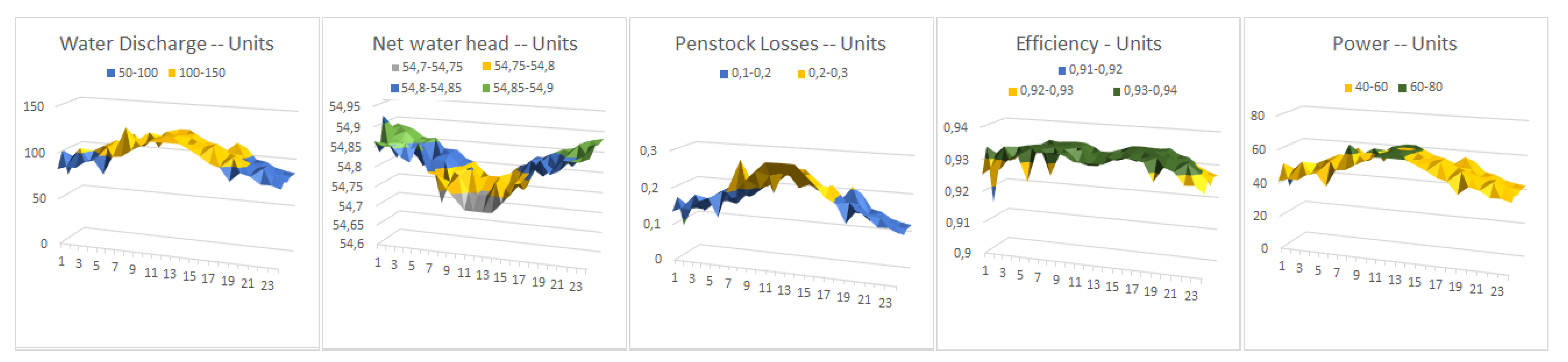The image size is (1568, 362).
Task: Click the yellow 0,92-0,93 legend swatch
Action: tap(1012, 91)
